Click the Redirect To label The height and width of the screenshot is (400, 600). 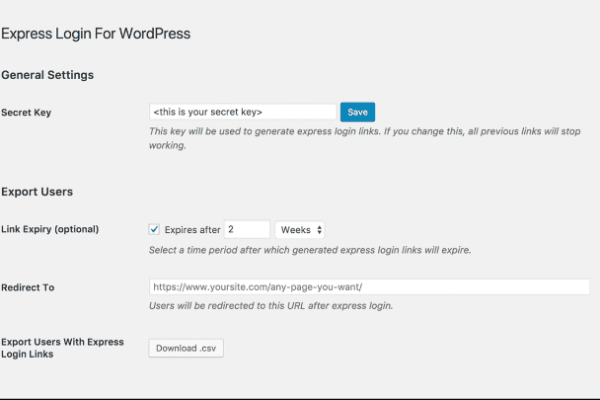point(28,287)
